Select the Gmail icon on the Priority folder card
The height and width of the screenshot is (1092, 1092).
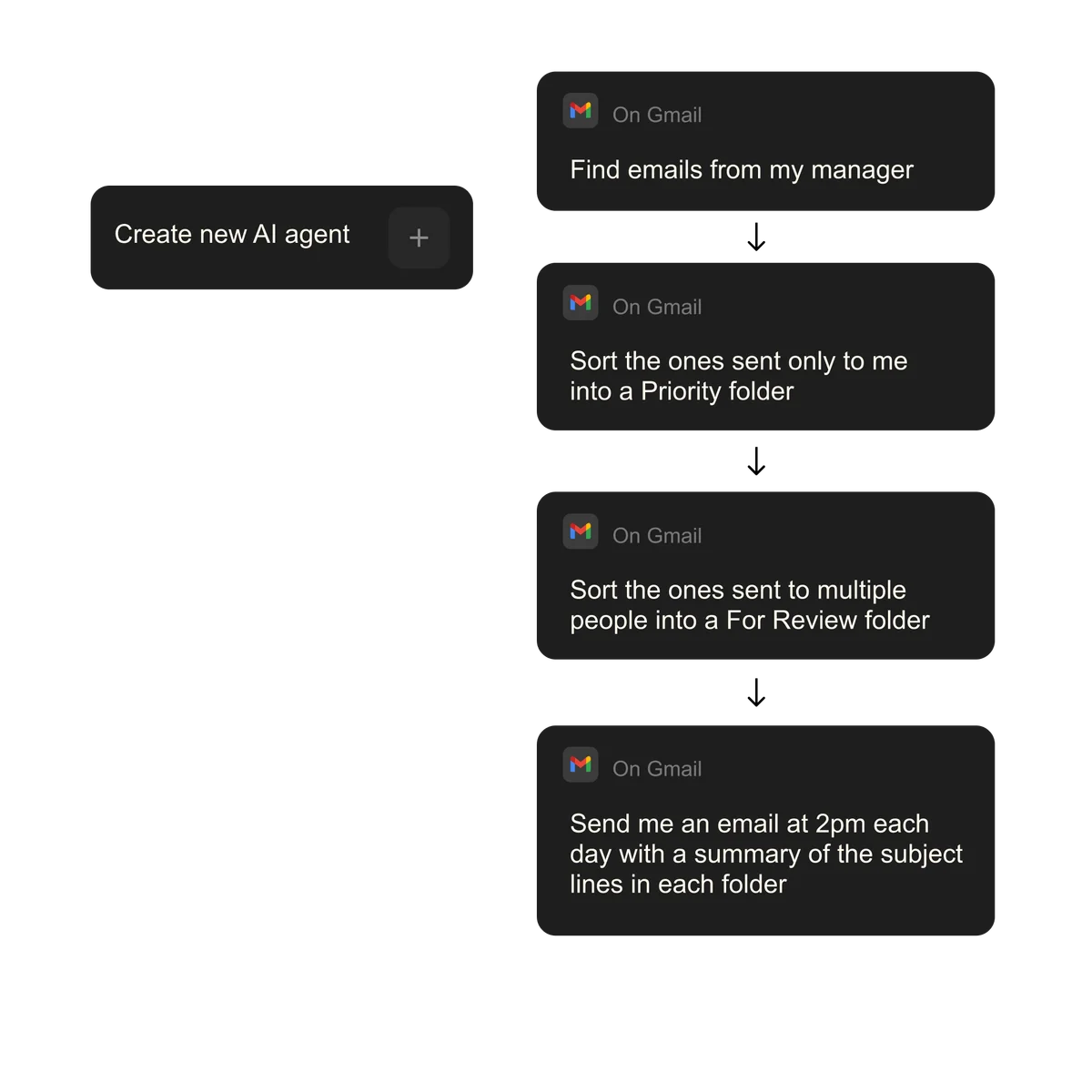pyautogui.click(x=580, y=302)
